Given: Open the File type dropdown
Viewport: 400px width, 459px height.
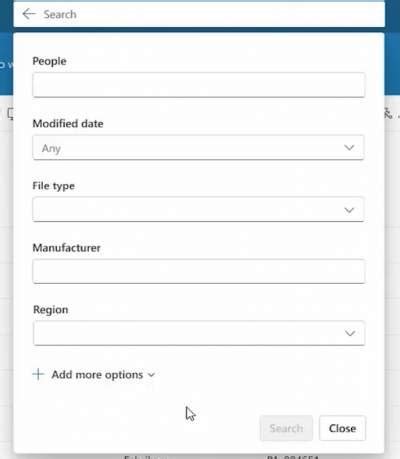Looking at the screenshot, I should point(198,210).
